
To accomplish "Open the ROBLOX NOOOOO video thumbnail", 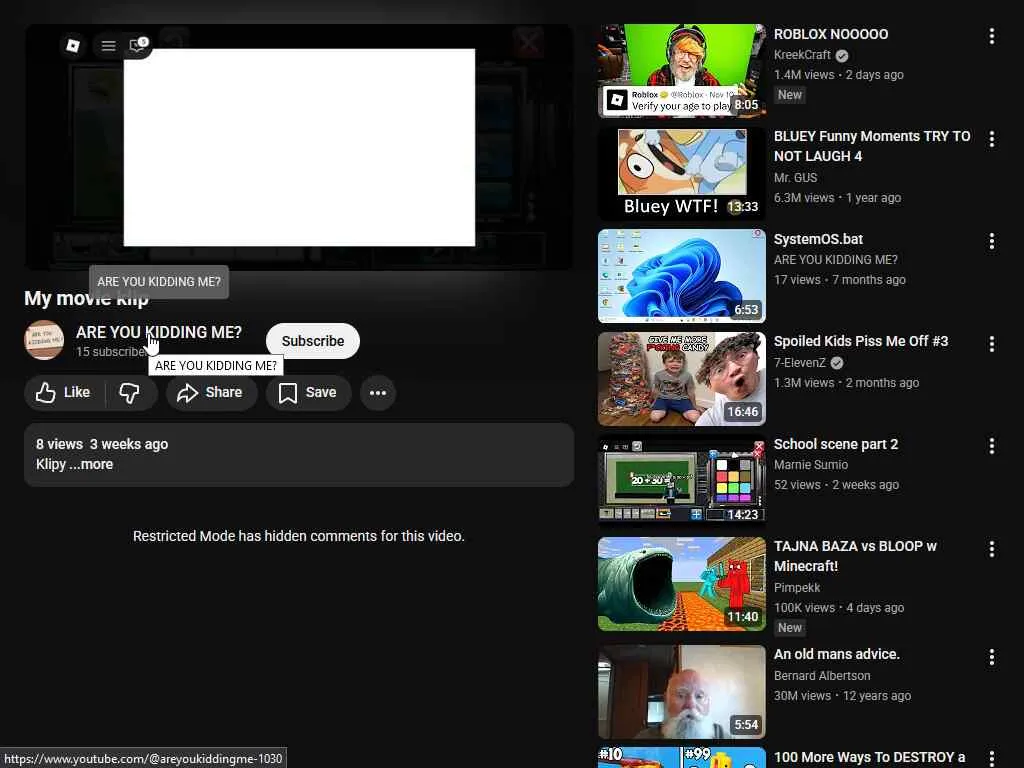I will coord(682,71).
